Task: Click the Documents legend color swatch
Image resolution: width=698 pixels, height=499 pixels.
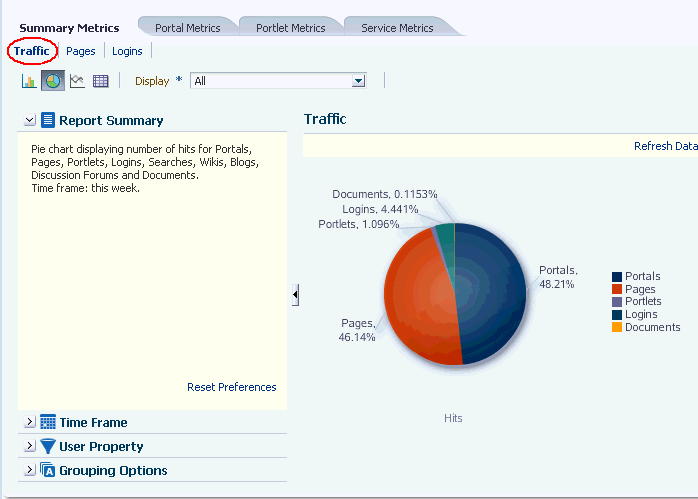Action: pyautogui.click(x=617, y=327)
